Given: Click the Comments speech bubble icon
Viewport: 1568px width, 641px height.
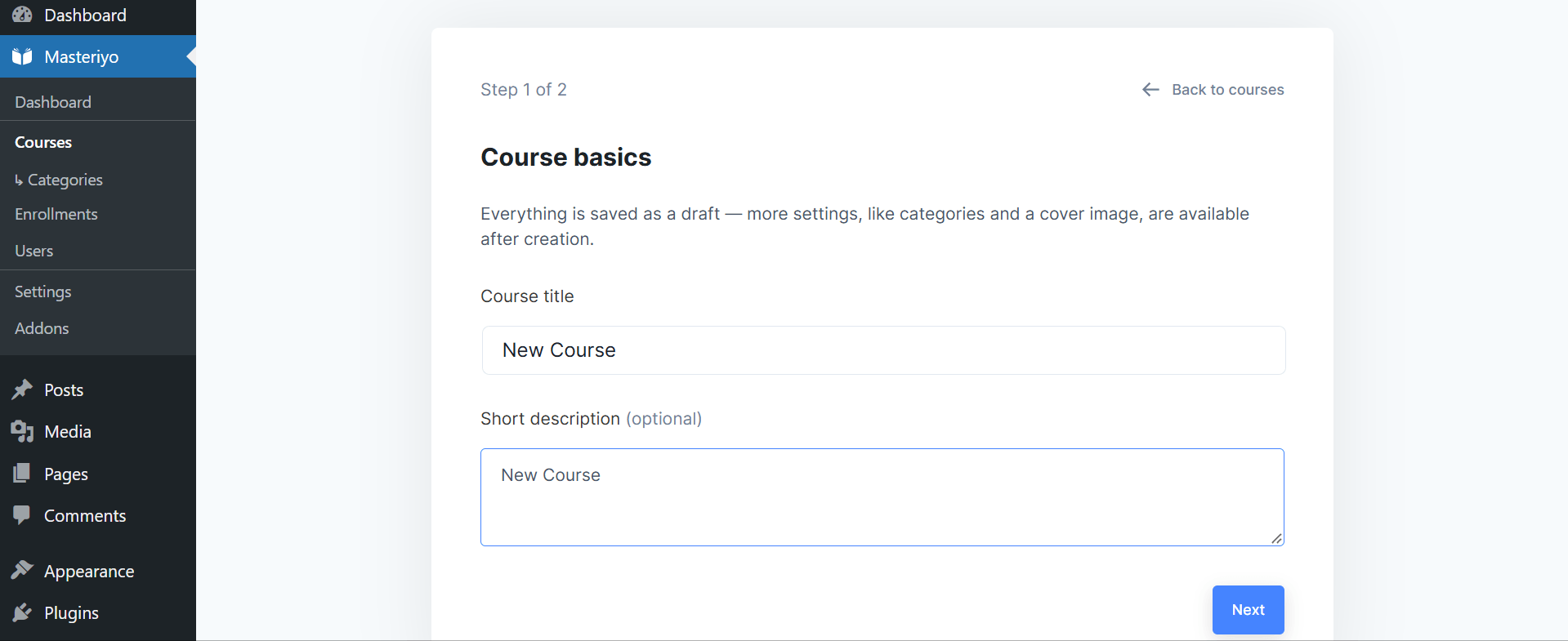Looking at the screenshot, I should pyautogui.click(x=22, y=515).
